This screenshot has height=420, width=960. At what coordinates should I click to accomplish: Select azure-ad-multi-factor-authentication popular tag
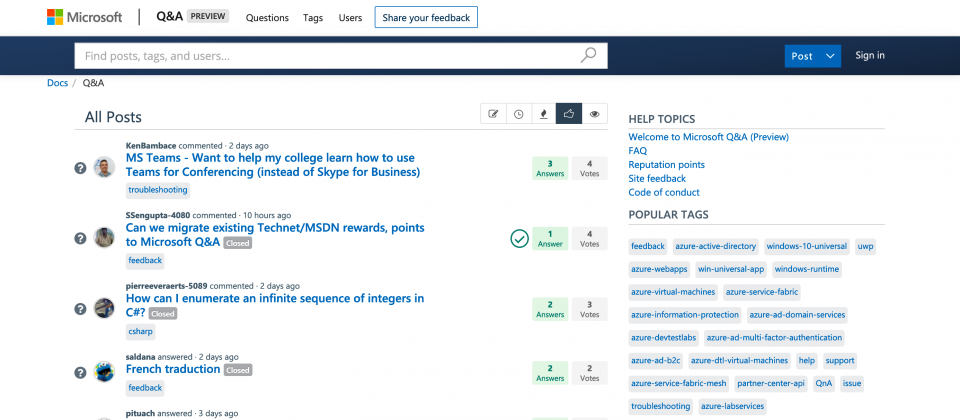(774, 338)
